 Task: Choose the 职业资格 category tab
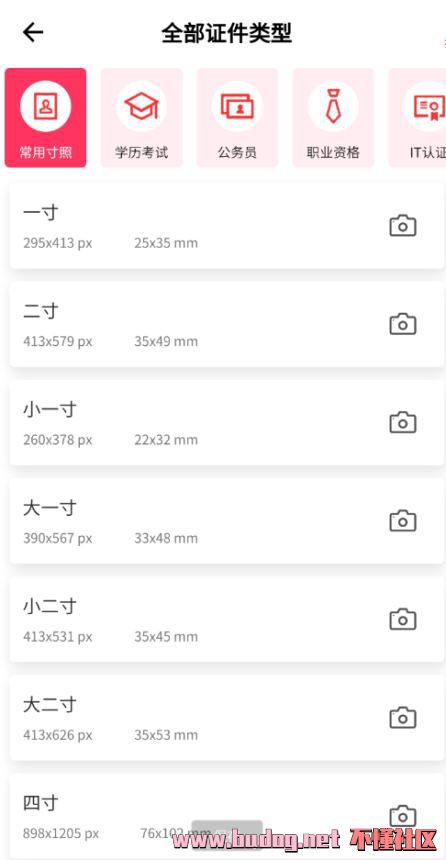point(333,117)
